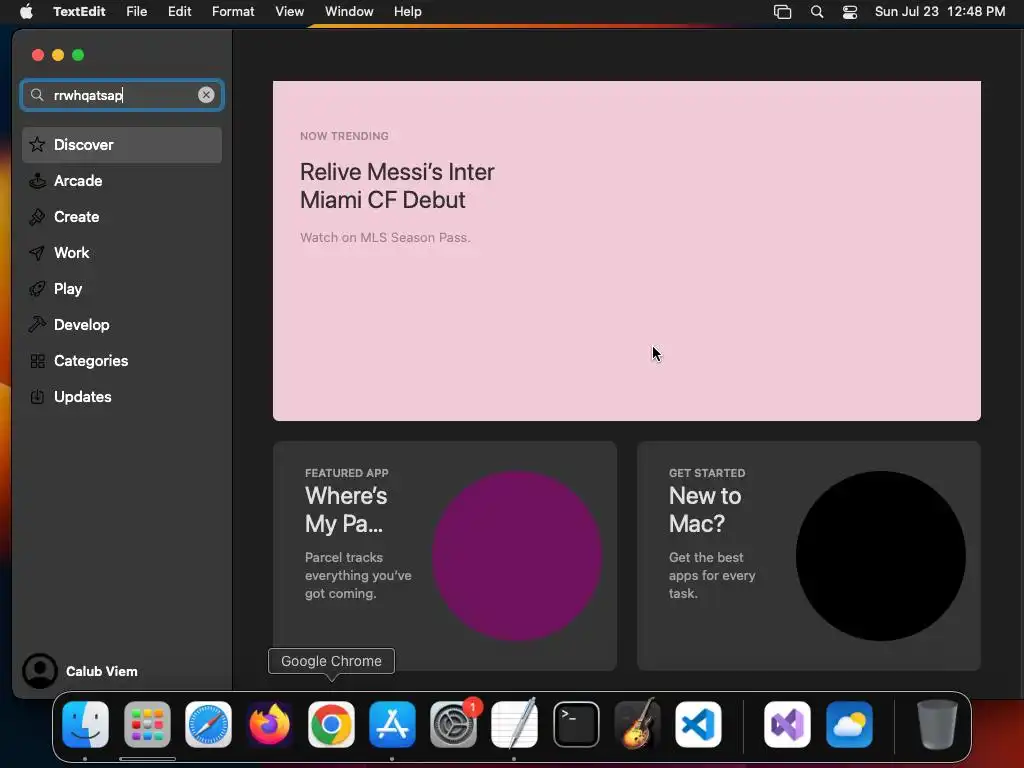Image resolution: width=1024 pixels, height=768 pixels.
Task: Click the Watch on MLS Season Pass text
Action: point(385,238)
